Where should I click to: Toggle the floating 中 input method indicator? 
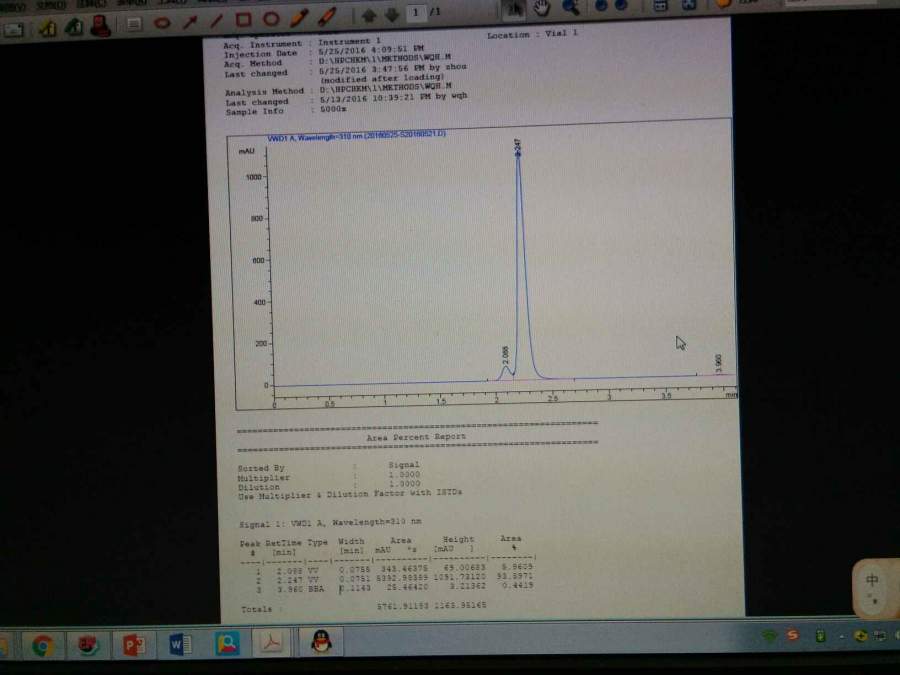point(871,580)
